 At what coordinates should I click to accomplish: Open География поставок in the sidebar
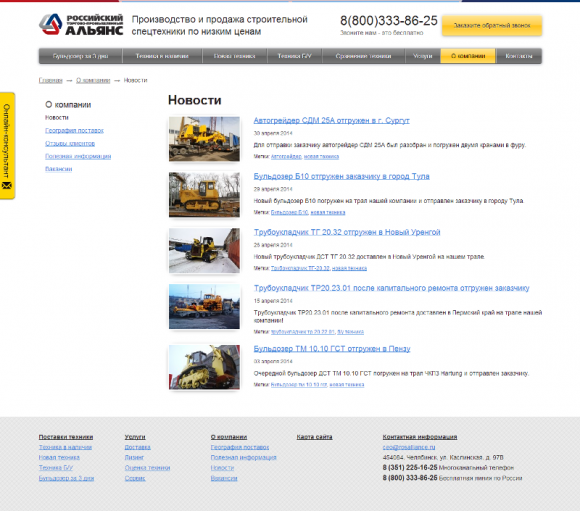(x=74, y=131)
